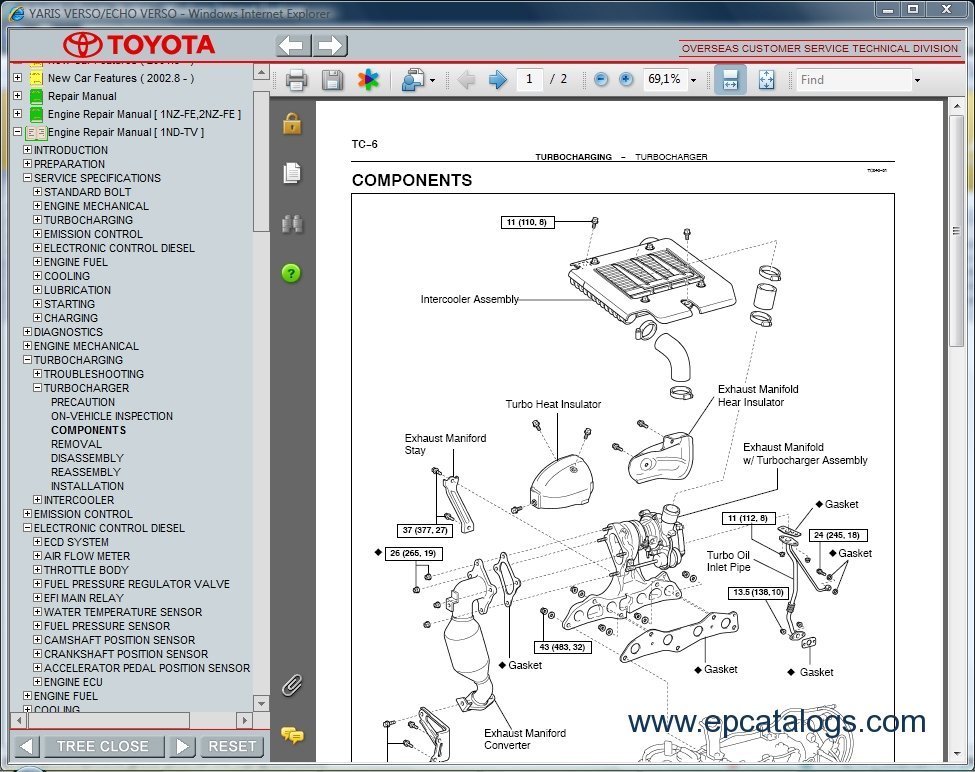The image size is (975, 772).
Task: Collapse the TURBOCHARGER tree node
Action: 38,388
